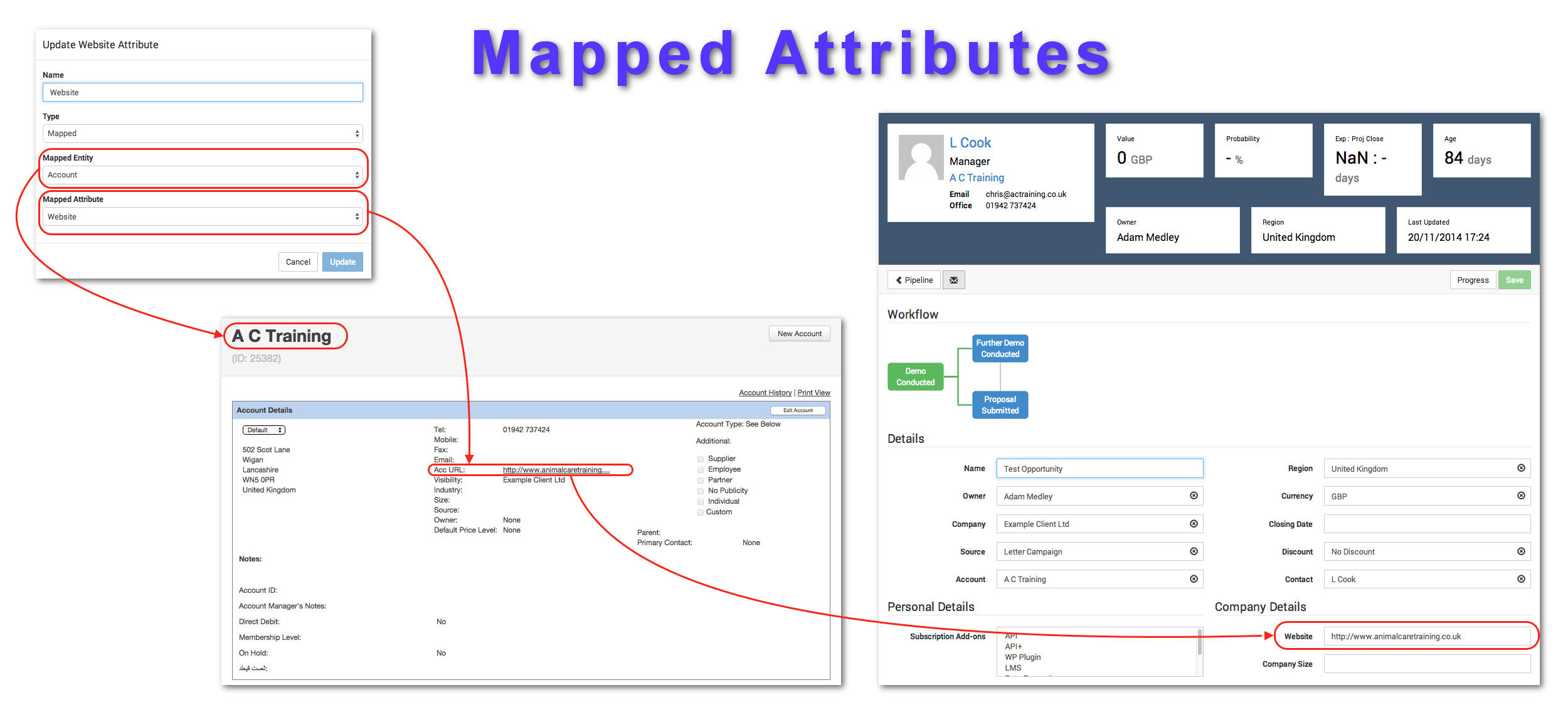Screen dimensions: 1568x712
Task: Click the L Cook avatar placeholder image
Action: (x=921, y=158)
